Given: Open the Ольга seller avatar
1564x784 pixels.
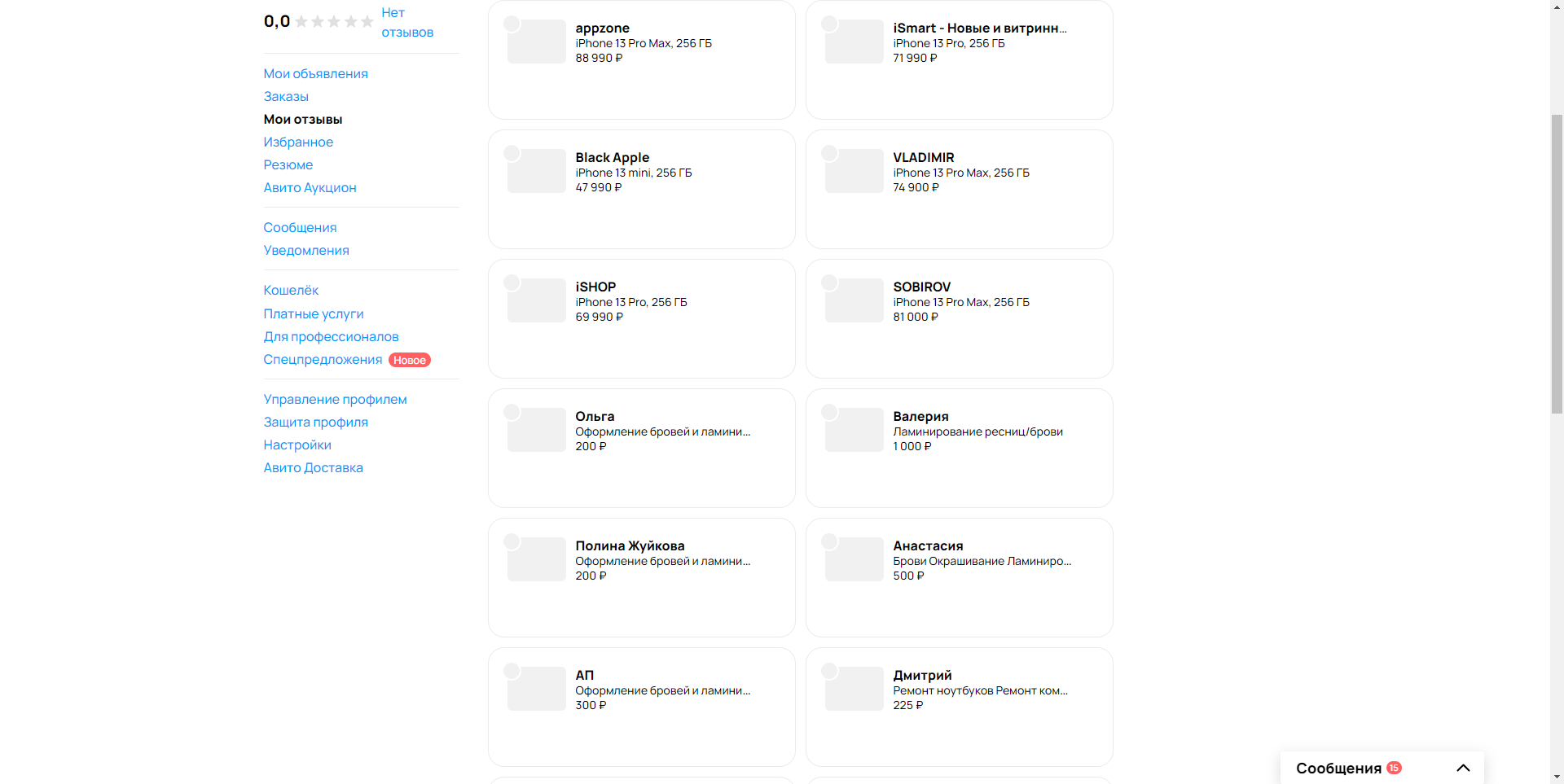Looking at the screenshot, I should point(512,412).
